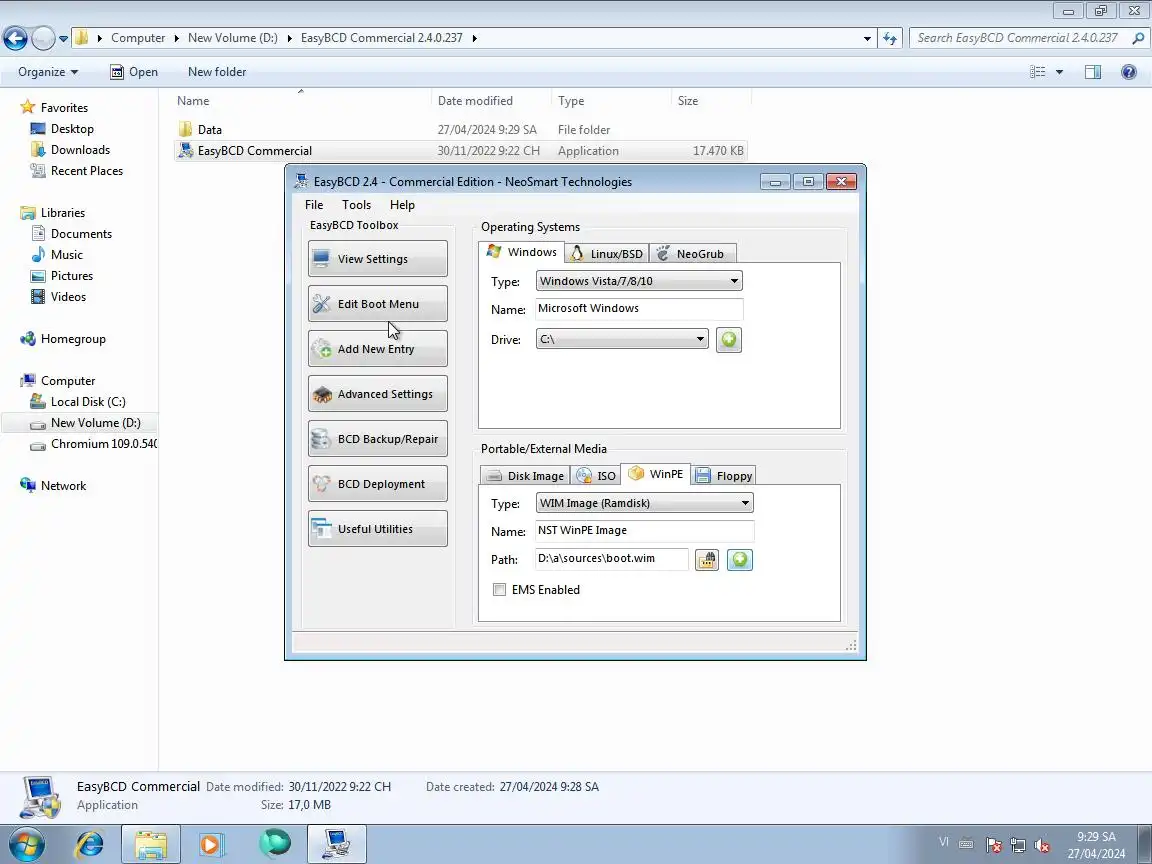Switch to the Floppy tab
This screenshot has width=1152, height=864.
(x=724, y=475)
